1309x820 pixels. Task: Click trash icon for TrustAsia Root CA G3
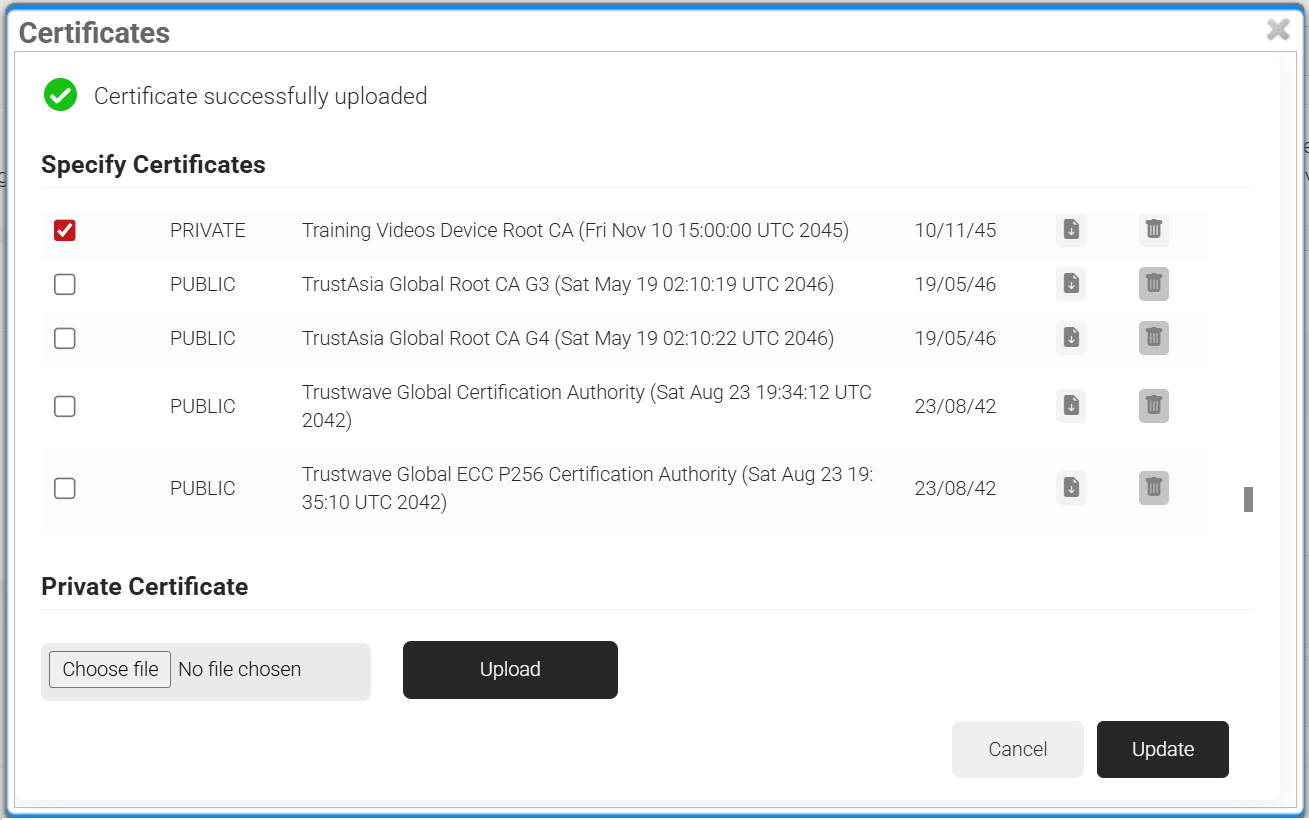[x=1153, y=284]
